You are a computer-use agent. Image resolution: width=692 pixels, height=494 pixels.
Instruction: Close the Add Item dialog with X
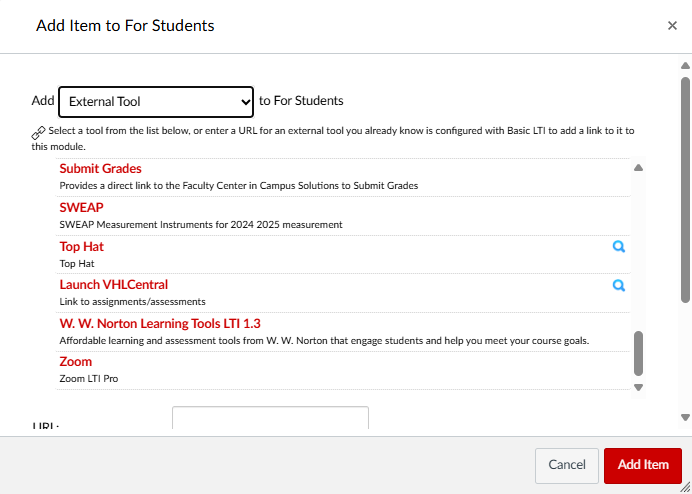click(x=672, y=26)
